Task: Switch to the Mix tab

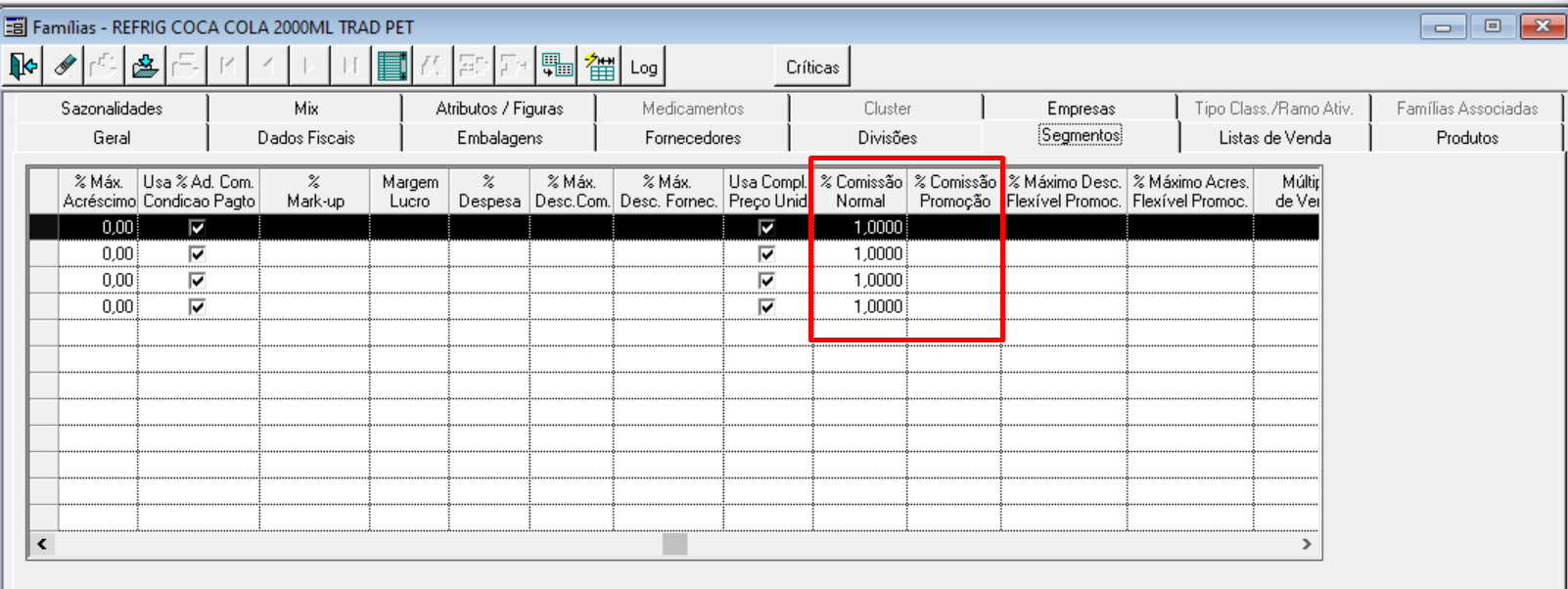Action: point(306,109)
